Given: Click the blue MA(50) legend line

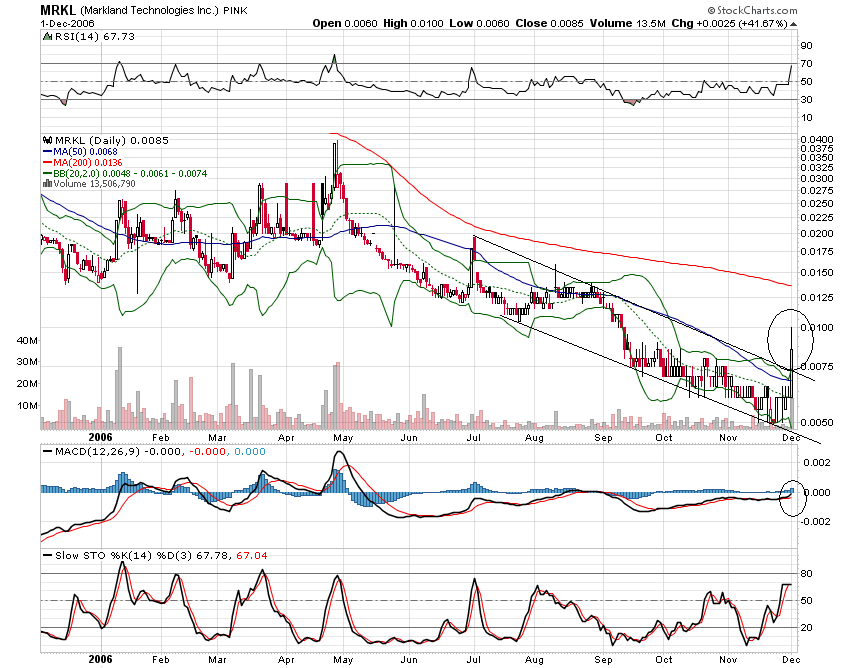Looking at the screenshot, I should tap(47, 152).
